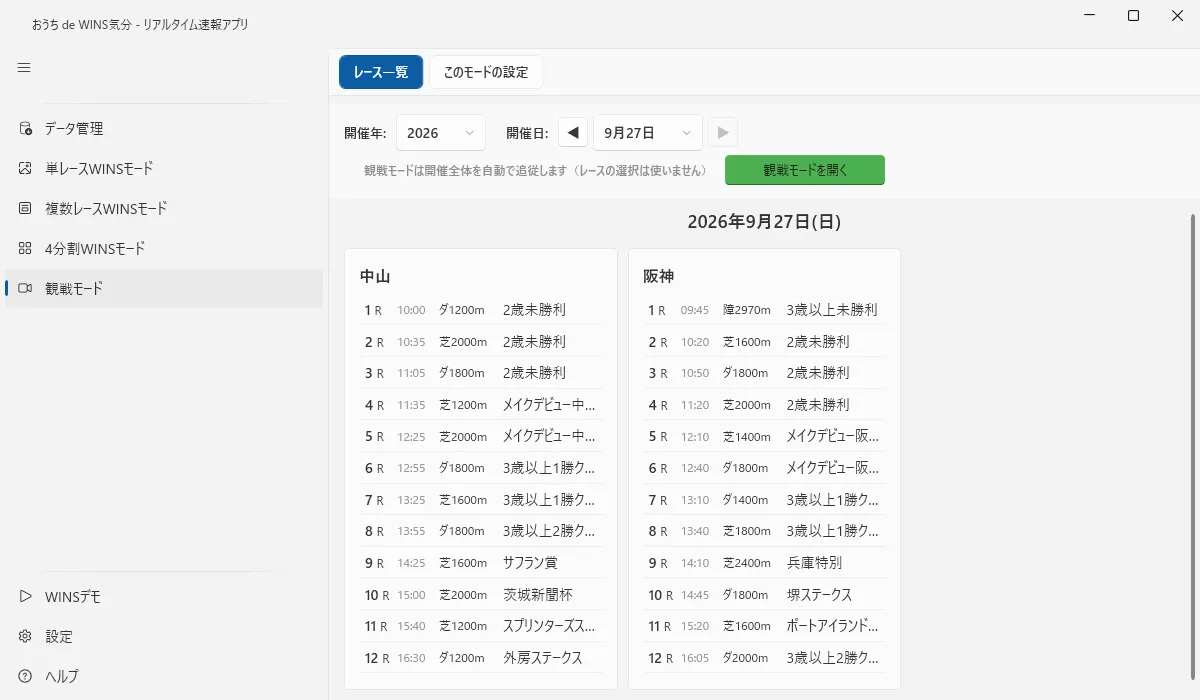Click the 観戦モード camera icon
This screenshot has width=1200, height=700.
(x=25, y=288)
